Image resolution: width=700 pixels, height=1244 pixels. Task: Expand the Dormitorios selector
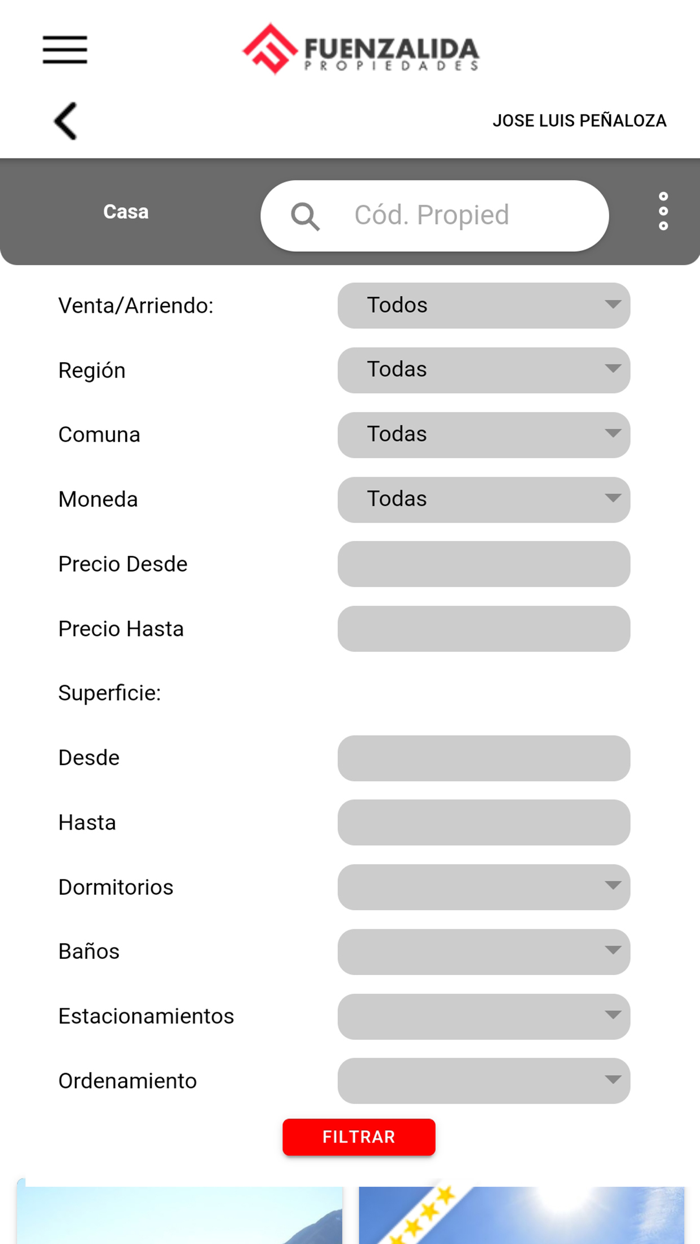611,887
